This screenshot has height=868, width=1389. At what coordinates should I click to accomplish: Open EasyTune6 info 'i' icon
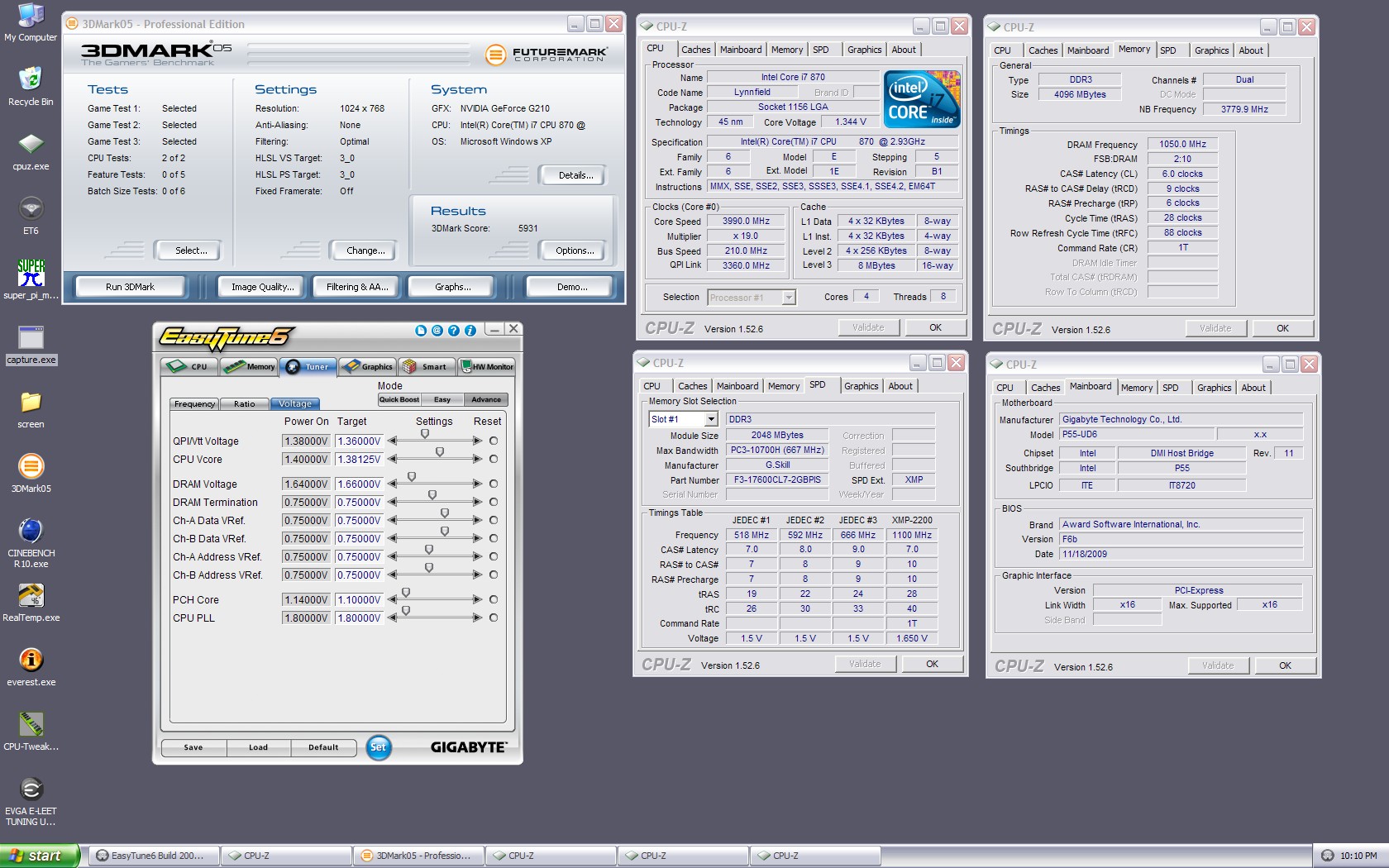click(470, 331)
